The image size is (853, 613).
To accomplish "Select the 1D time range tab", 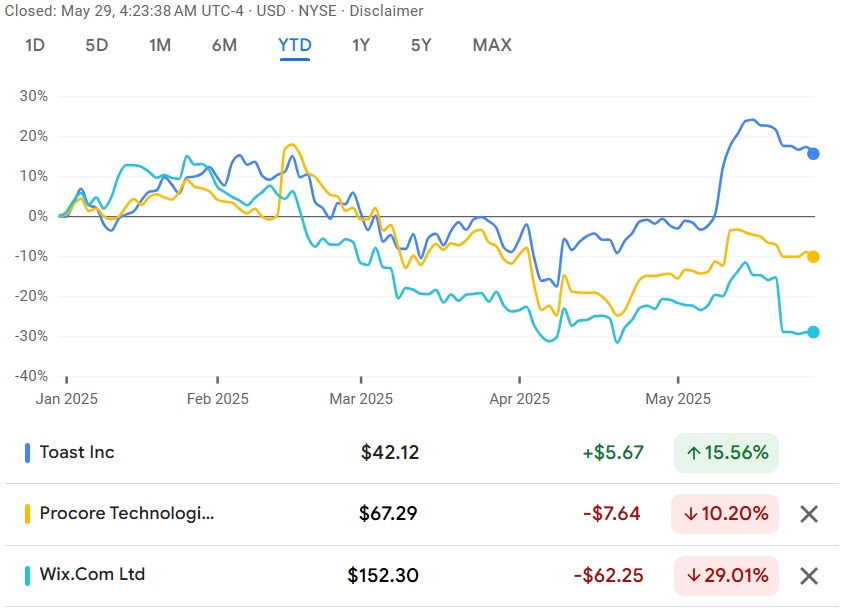I will (35, 45).
